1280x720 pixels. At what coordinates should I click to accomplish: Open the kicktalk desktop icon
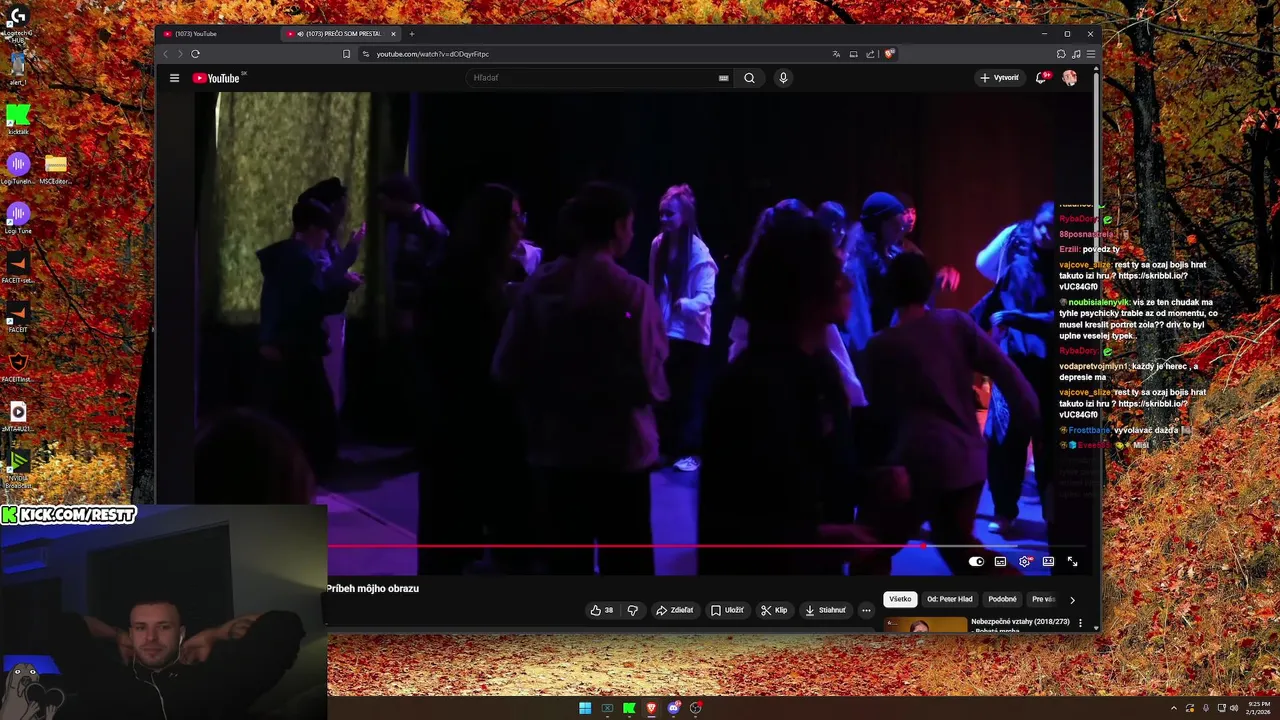(x=18, y=120)
